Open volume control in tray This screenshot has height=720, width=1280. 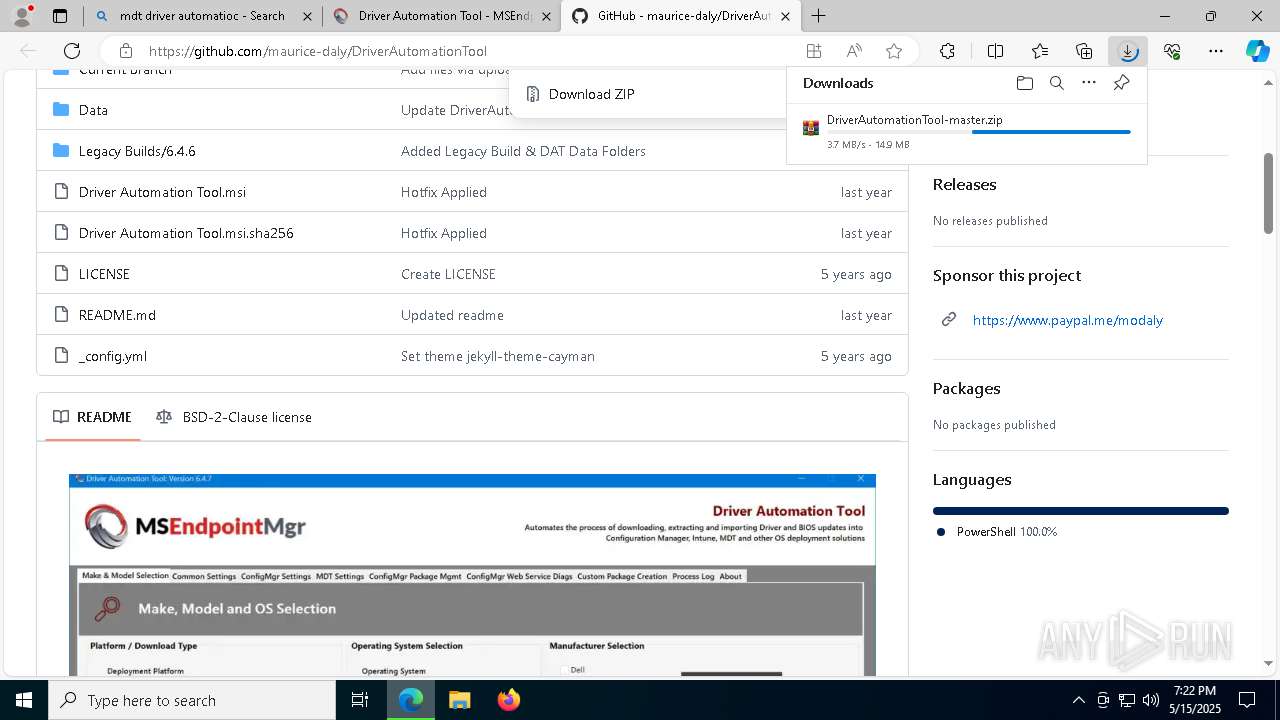pos(1150,700)
